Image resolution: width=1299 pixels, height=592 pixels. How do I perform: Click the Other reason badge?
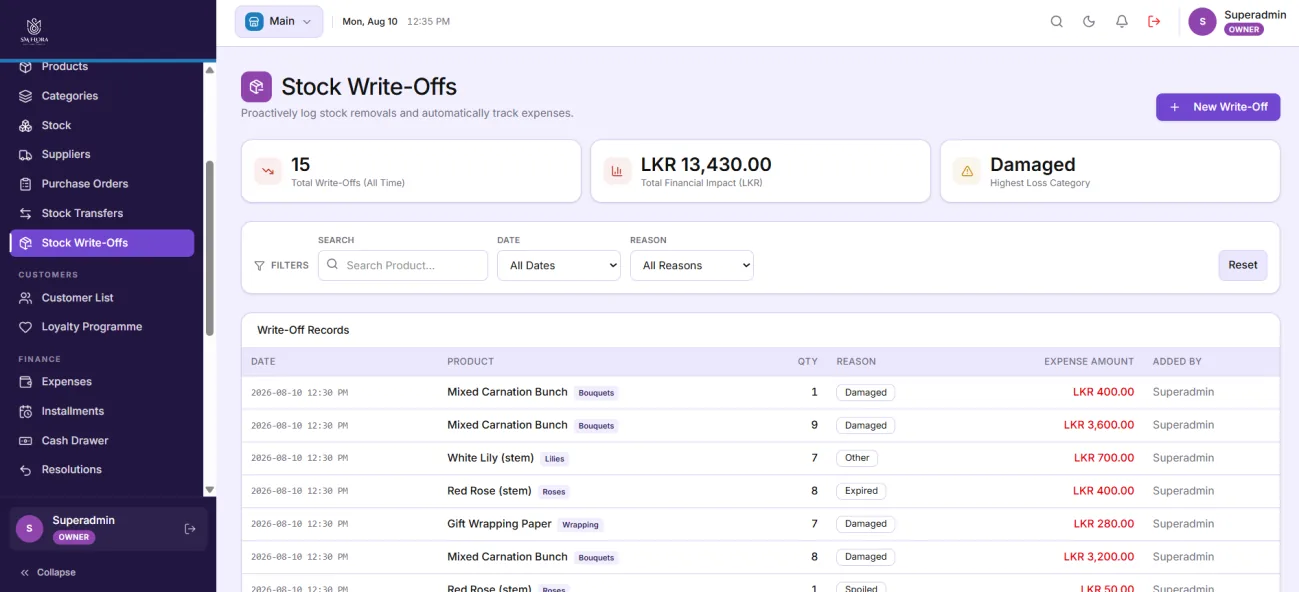(857, 458)
